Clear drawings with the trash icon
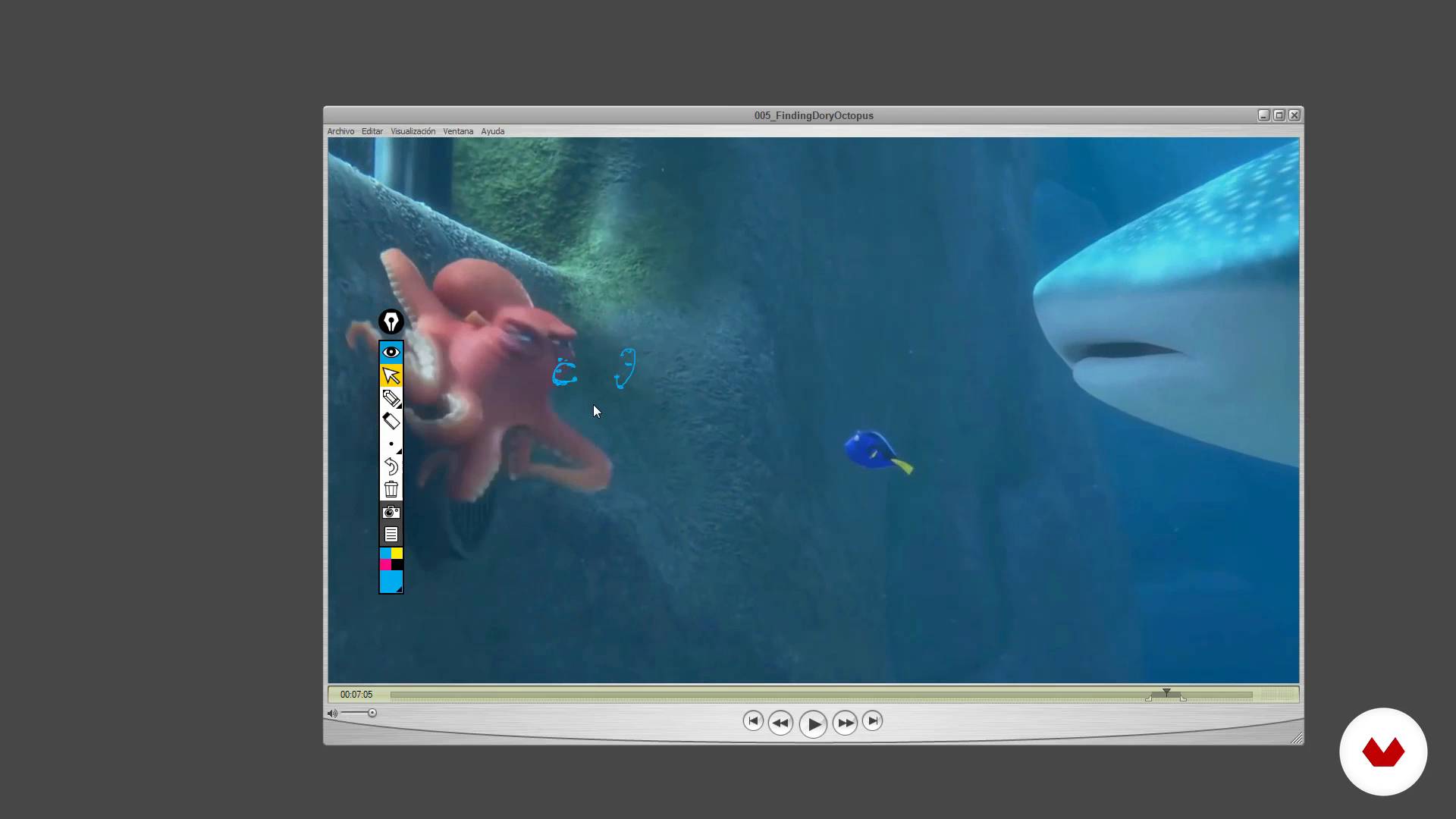Viewport: 1456px width, 819px height. (x=391, y=489)
